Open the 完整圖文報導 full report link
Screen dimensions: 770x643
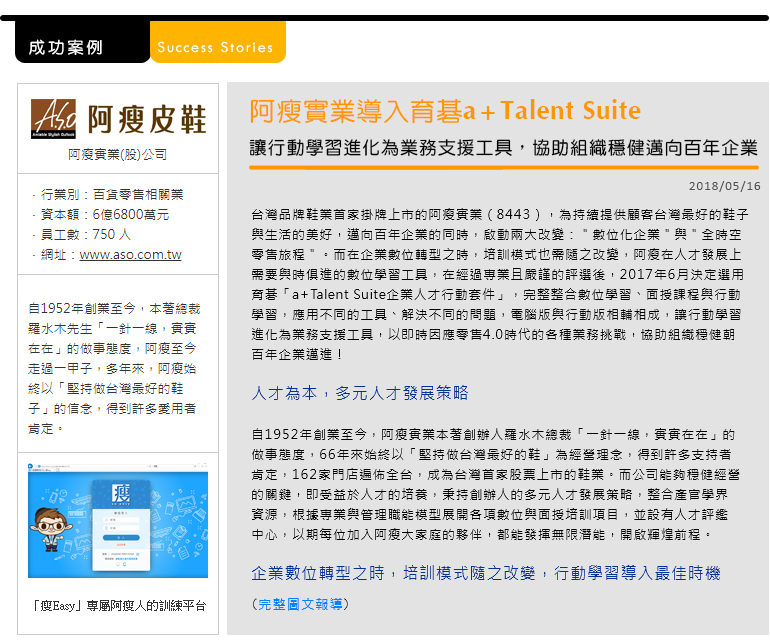(301, 604)
